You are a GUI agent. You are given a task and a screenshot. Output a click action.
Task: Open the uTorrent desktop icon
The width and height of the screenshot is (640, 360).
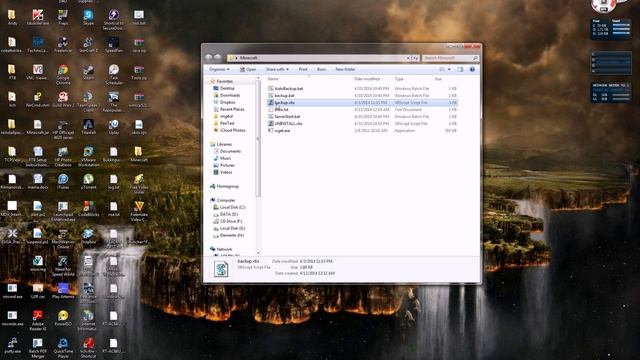[x=89, y=182]
